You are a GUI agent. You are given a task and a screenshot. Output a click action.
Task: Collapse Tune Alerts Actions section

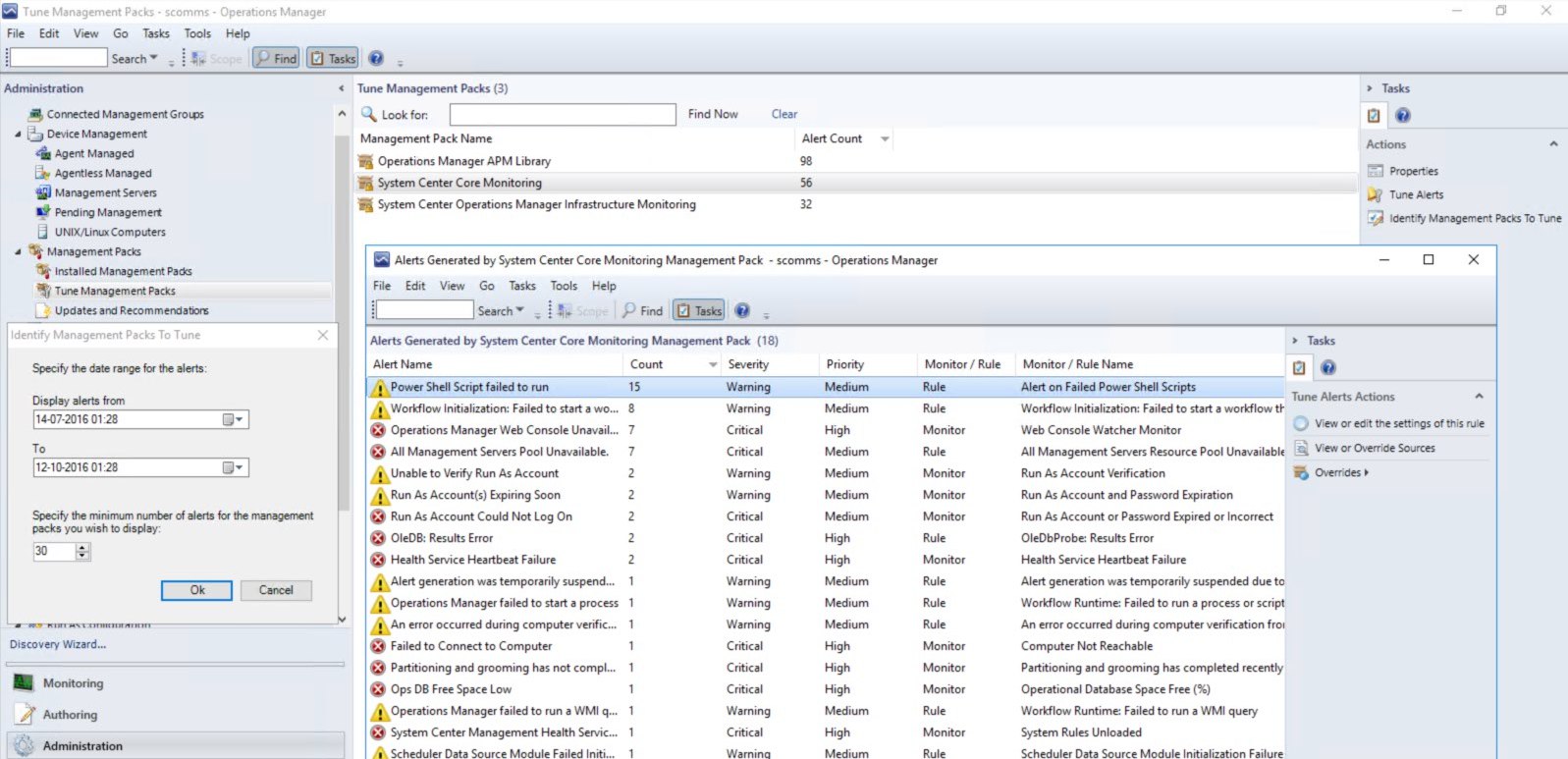click(1479, 397)
